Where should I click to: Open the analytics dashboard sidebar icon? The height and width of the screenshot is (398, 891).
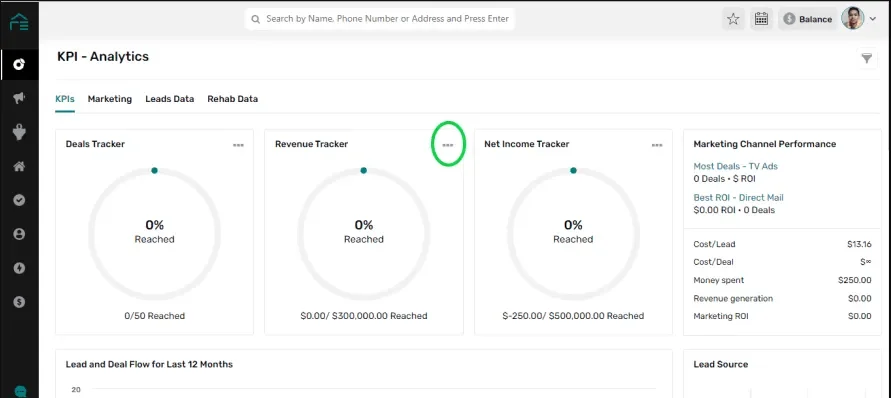(x=19, y=64)
